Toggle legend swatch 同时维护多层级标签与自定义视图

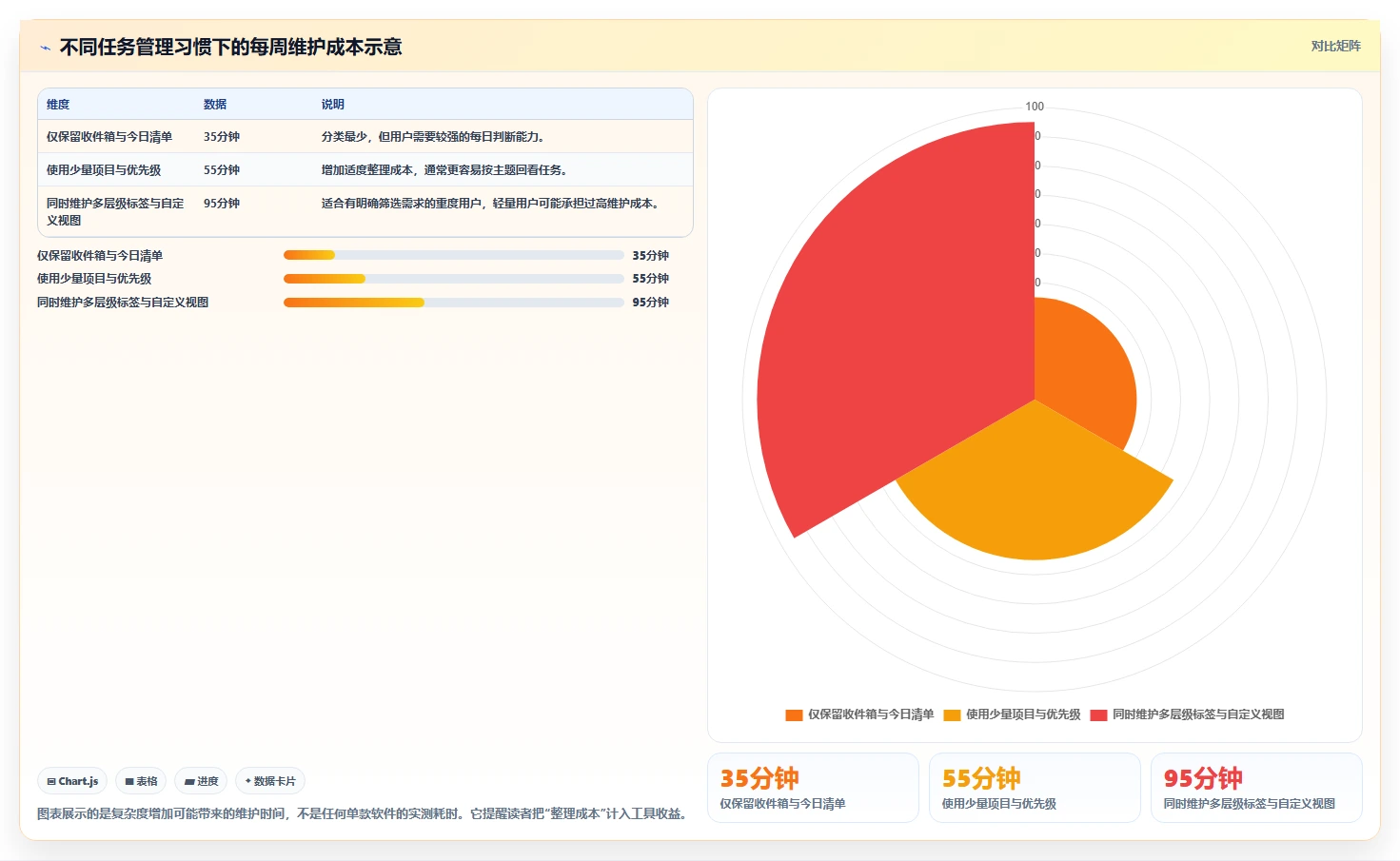(x=1098, y=715)
